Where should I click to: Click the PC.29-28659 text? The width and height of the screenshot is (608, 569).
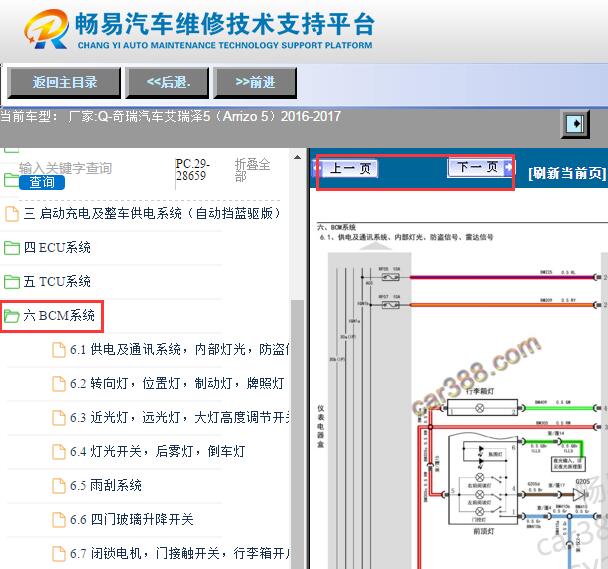(192, 170)
